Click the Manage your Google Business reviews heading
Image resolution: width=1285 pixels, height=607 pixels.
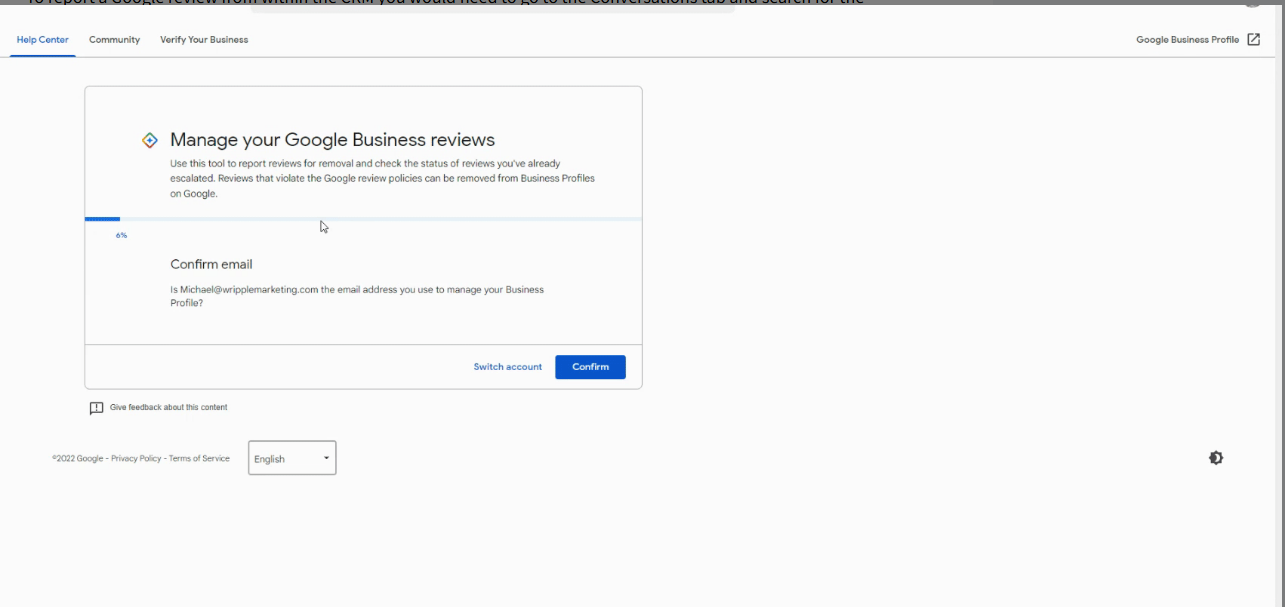coord(332,140)
